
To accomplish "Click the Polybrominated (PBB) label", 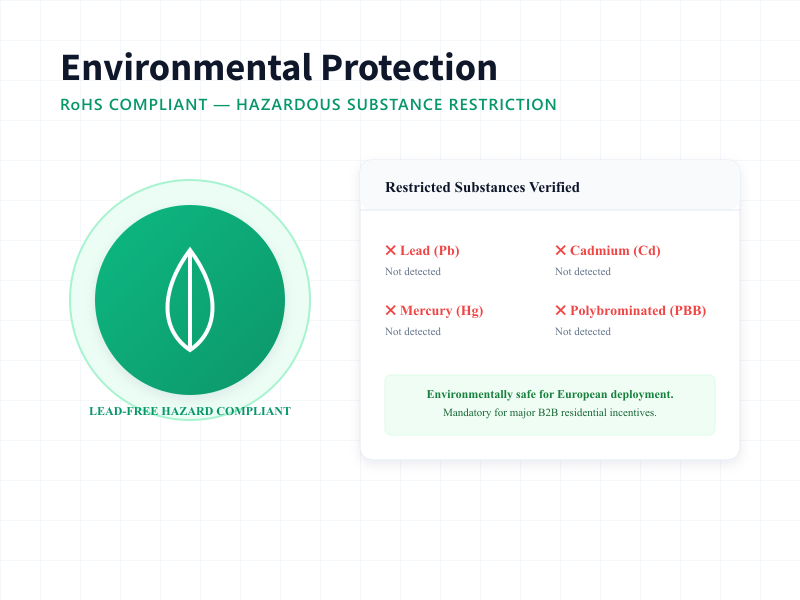I will click(x=638, y=311).
